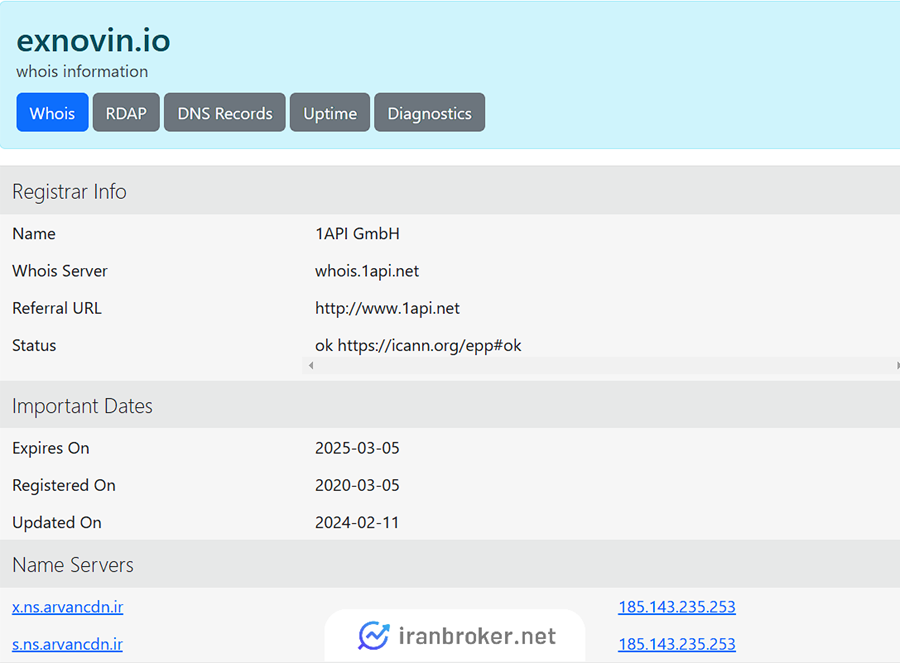Open the Uptime tab
This screenshot has width=900, height=663.
point(330,113)
